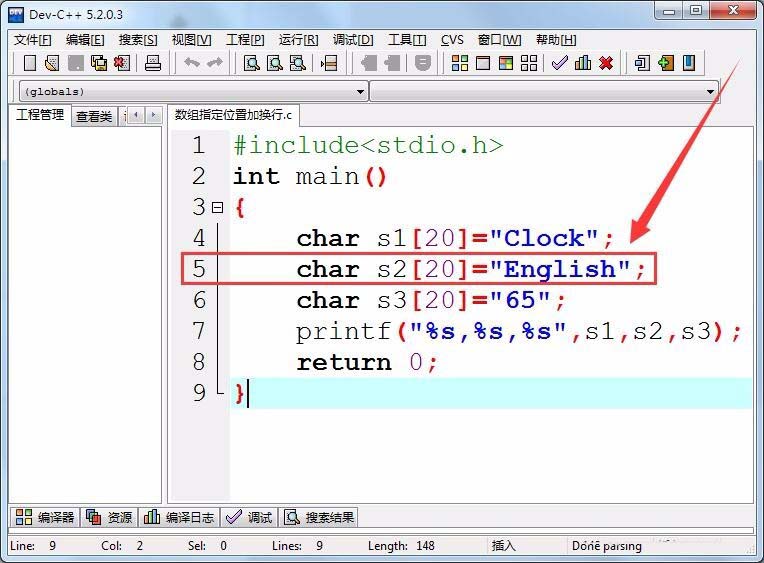Click the grayed Save file icon
The image size is (764, 563).
pyautogui.click(x=76, y=63)
